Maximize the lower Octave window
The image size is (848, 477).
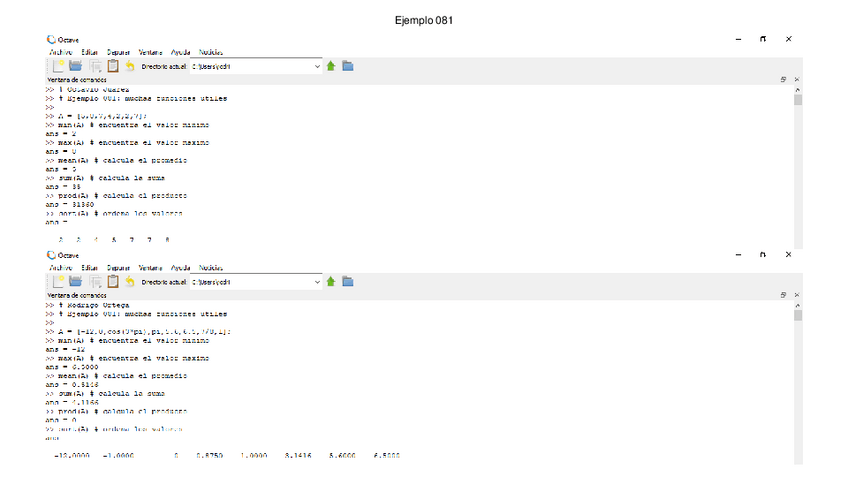(763, 254)
